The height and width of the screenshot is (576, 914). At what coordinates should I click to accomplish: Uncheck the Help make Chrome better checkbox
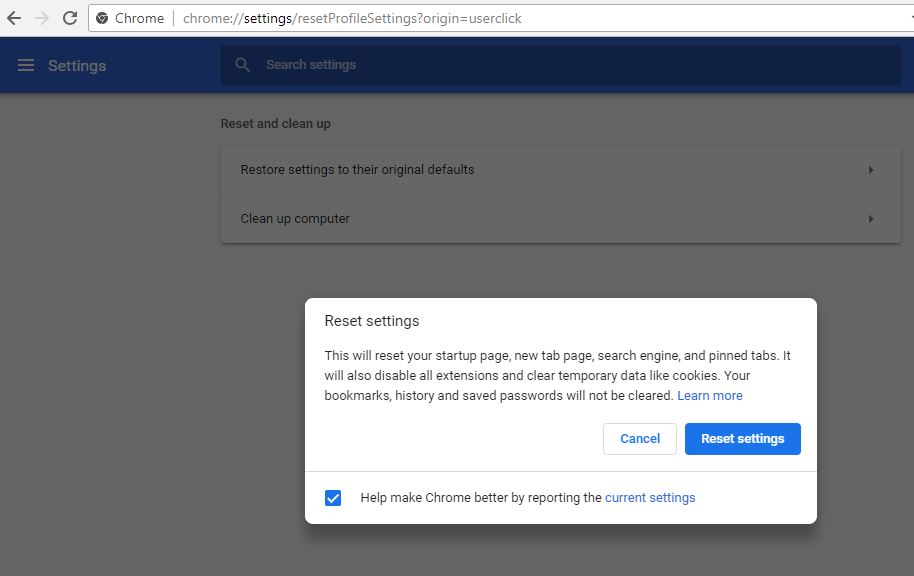(333, 497)
